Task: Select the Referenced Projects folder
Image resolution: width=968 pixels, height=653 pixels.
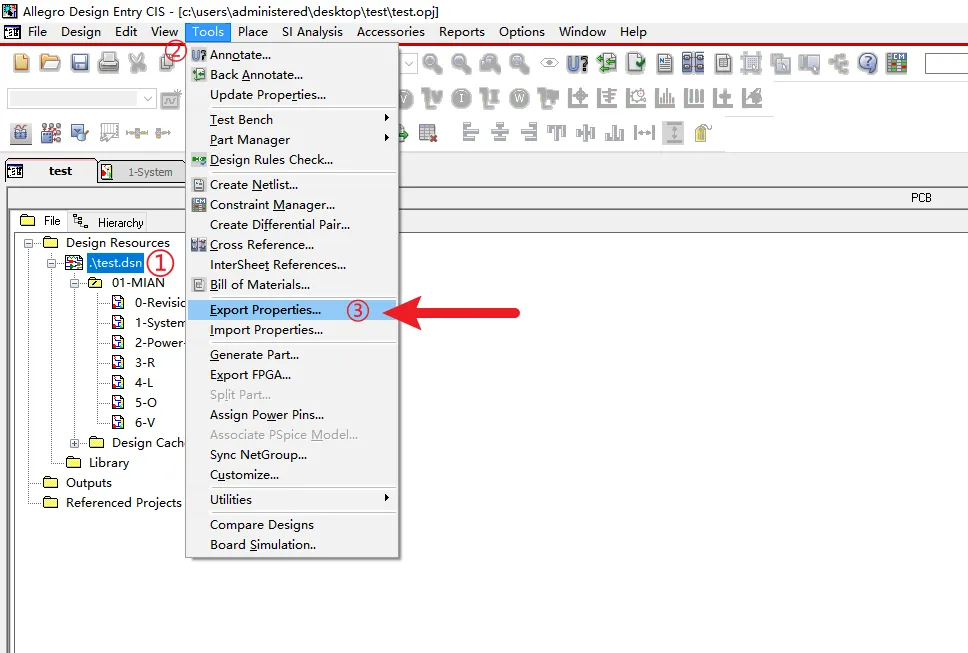Action: pos(123,503)
